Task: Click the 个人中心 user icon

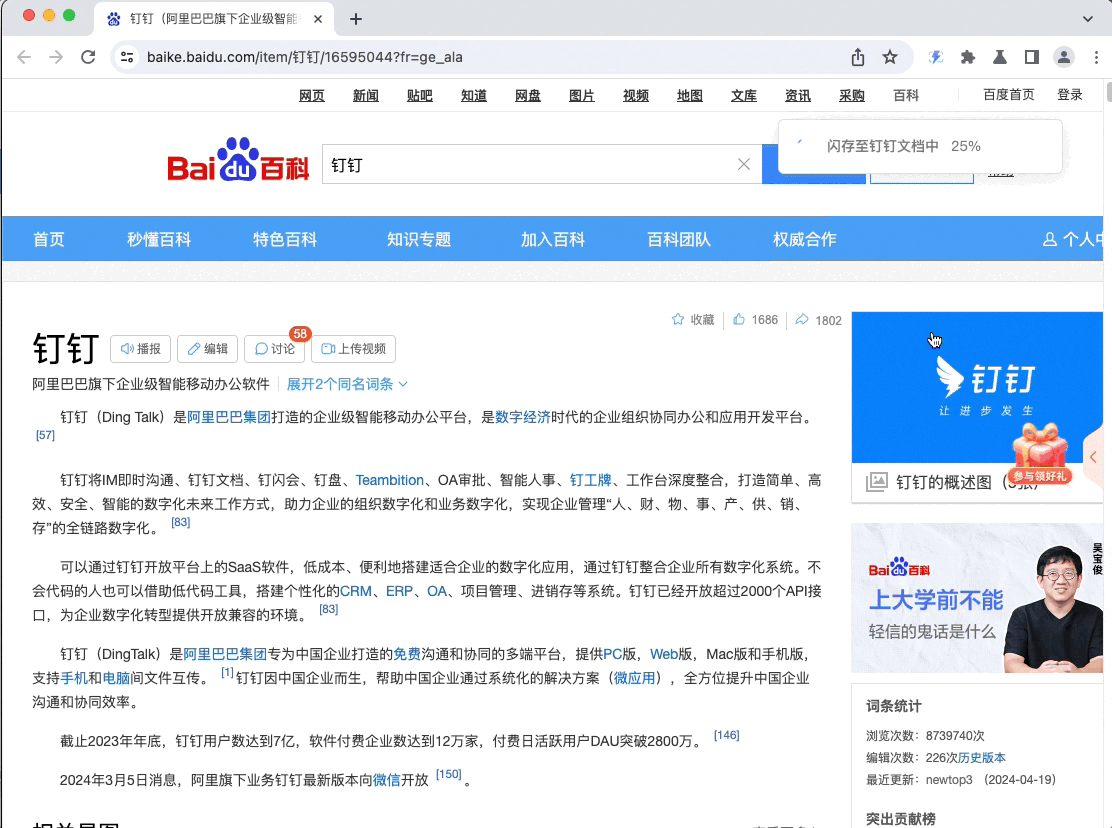Action: 1050,240
